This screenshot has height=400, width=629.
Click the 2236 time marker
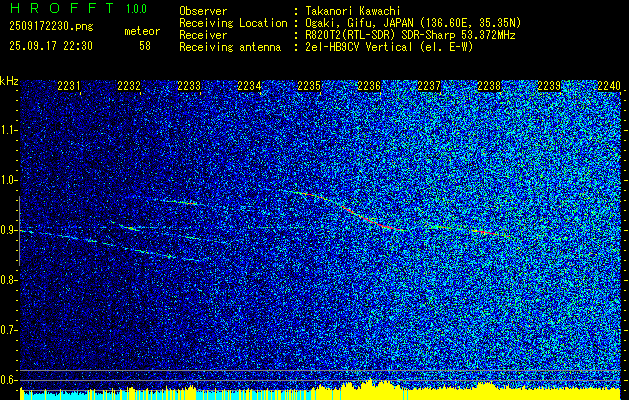pyautogui.click(x=369, y=86)
